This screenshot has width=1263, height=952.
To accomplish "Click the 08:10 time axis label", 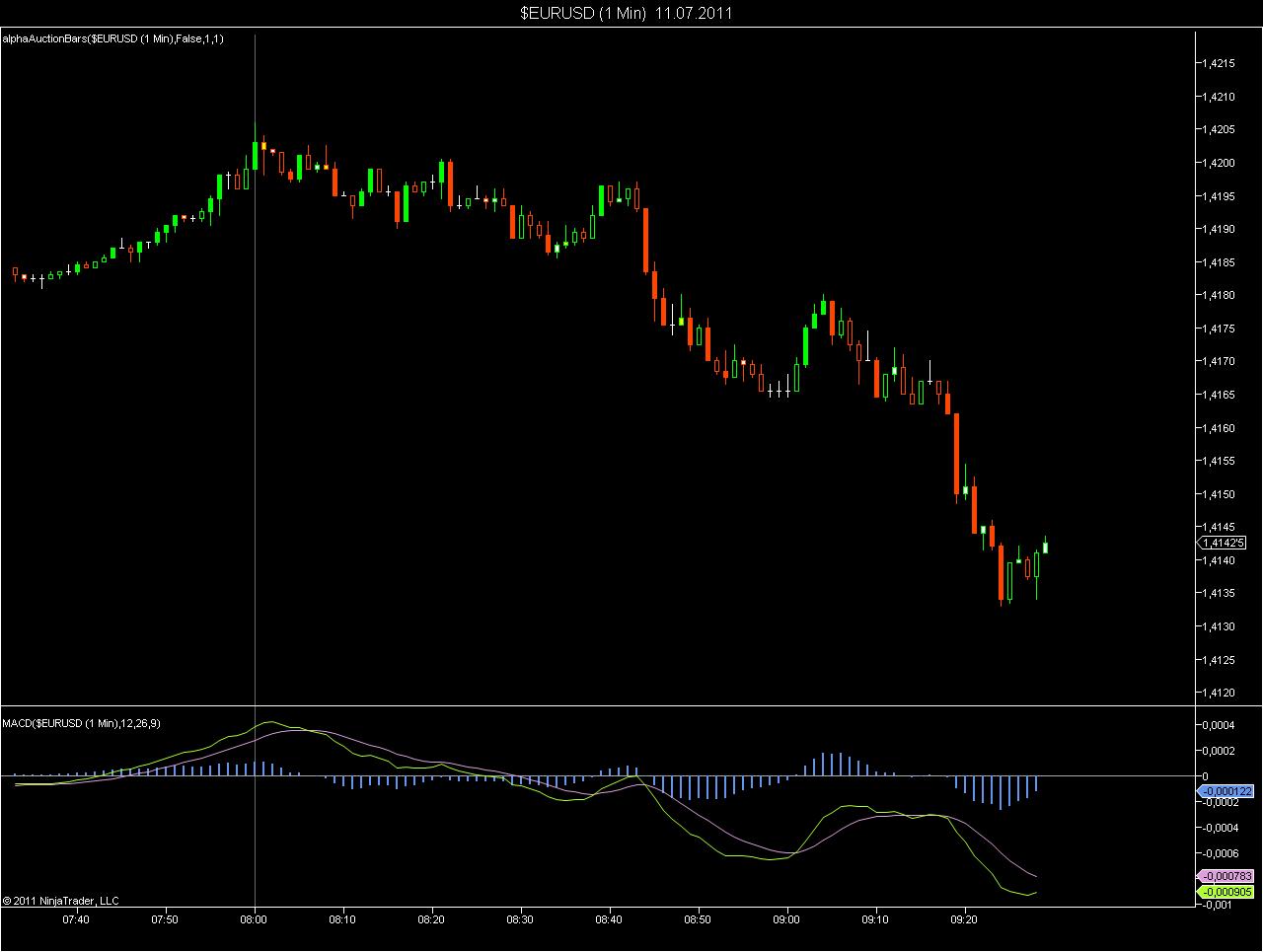I will click(342, 919).
